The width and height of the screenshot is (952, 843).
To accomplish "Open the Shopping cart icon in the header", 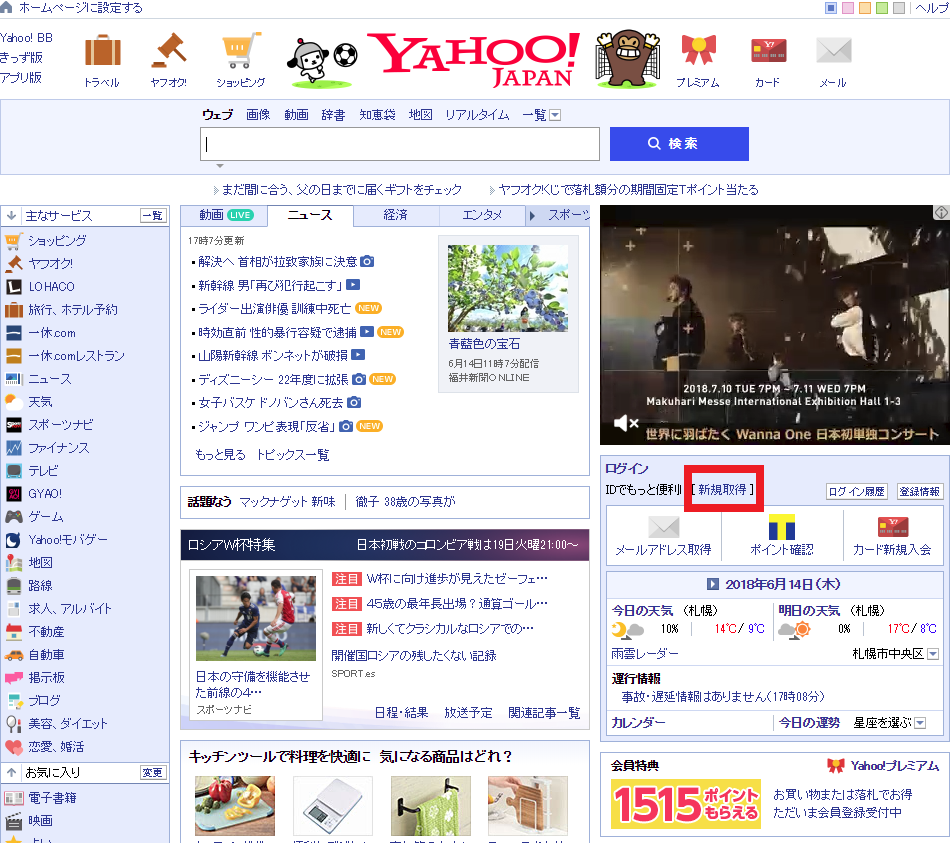I will tap(241, 50).
